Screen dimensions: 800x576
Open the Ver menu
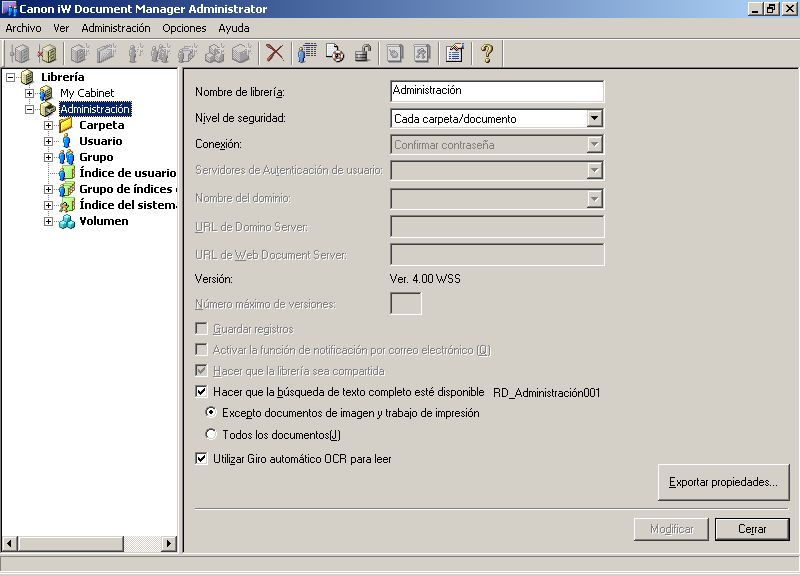pos(61,28)
